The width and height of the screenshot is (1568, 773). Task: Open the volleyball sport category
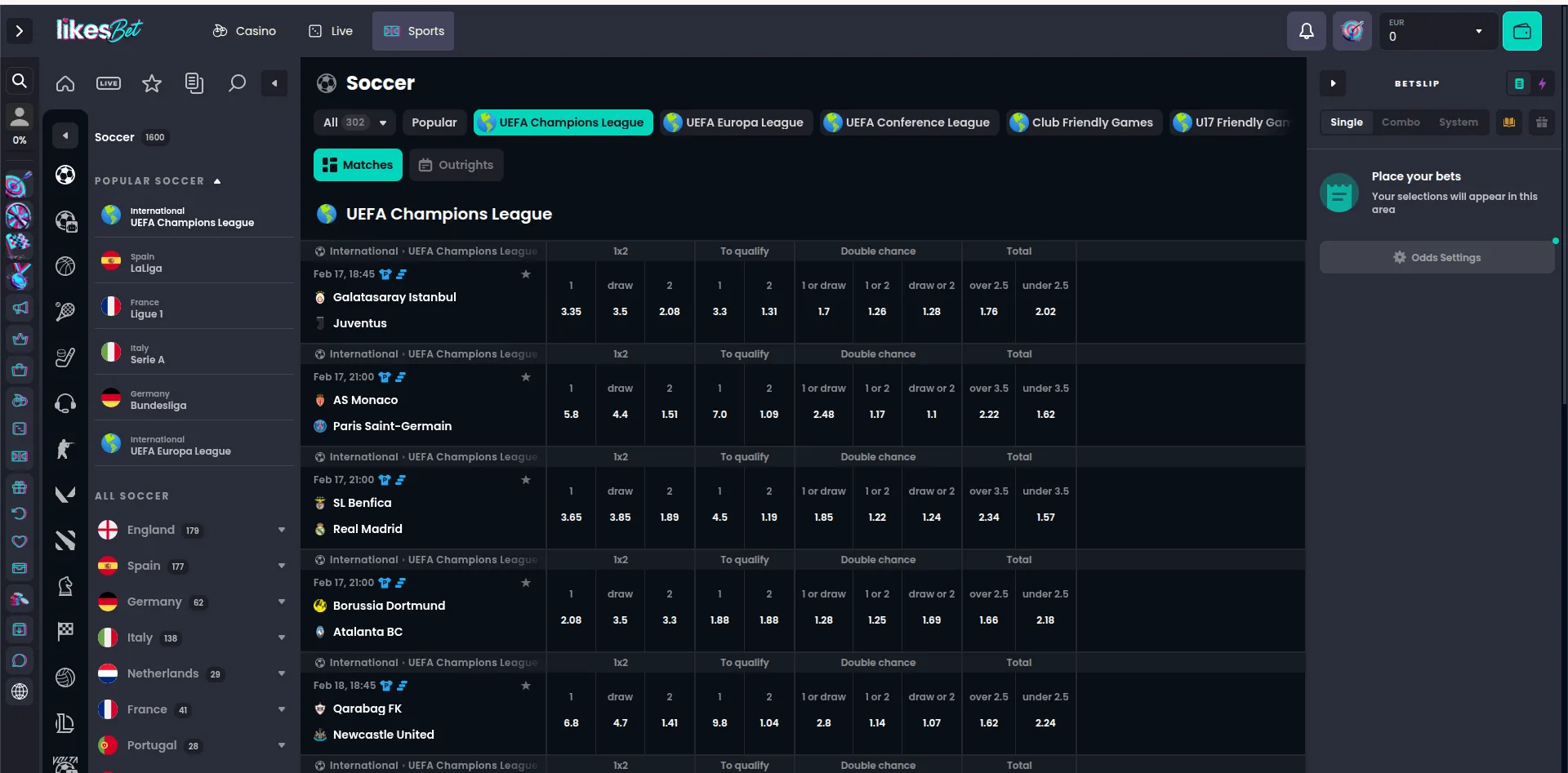tap(65, 677)
